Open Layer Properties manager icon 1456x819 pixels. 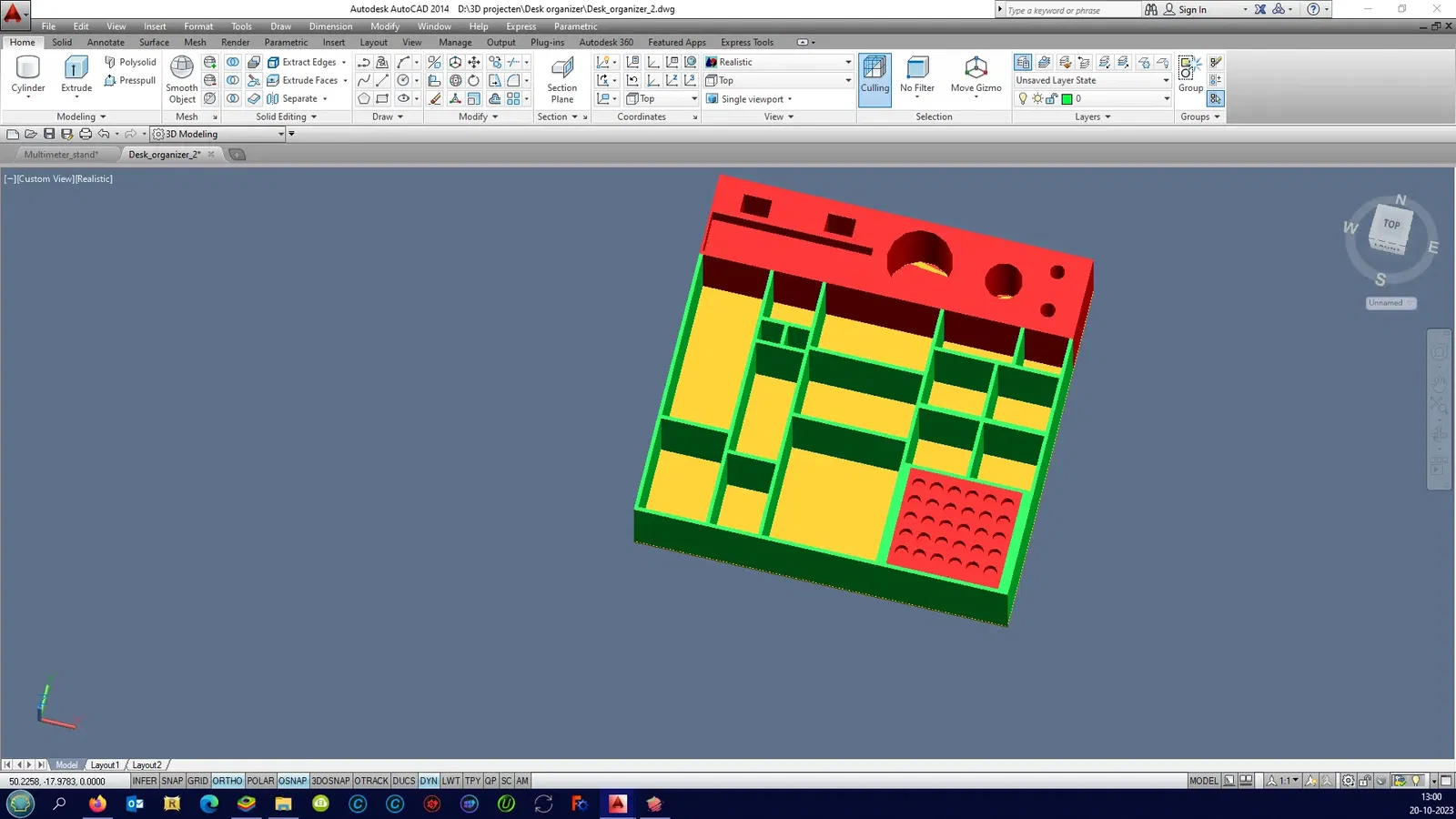pyautogui.click(x=1023, y=62)
